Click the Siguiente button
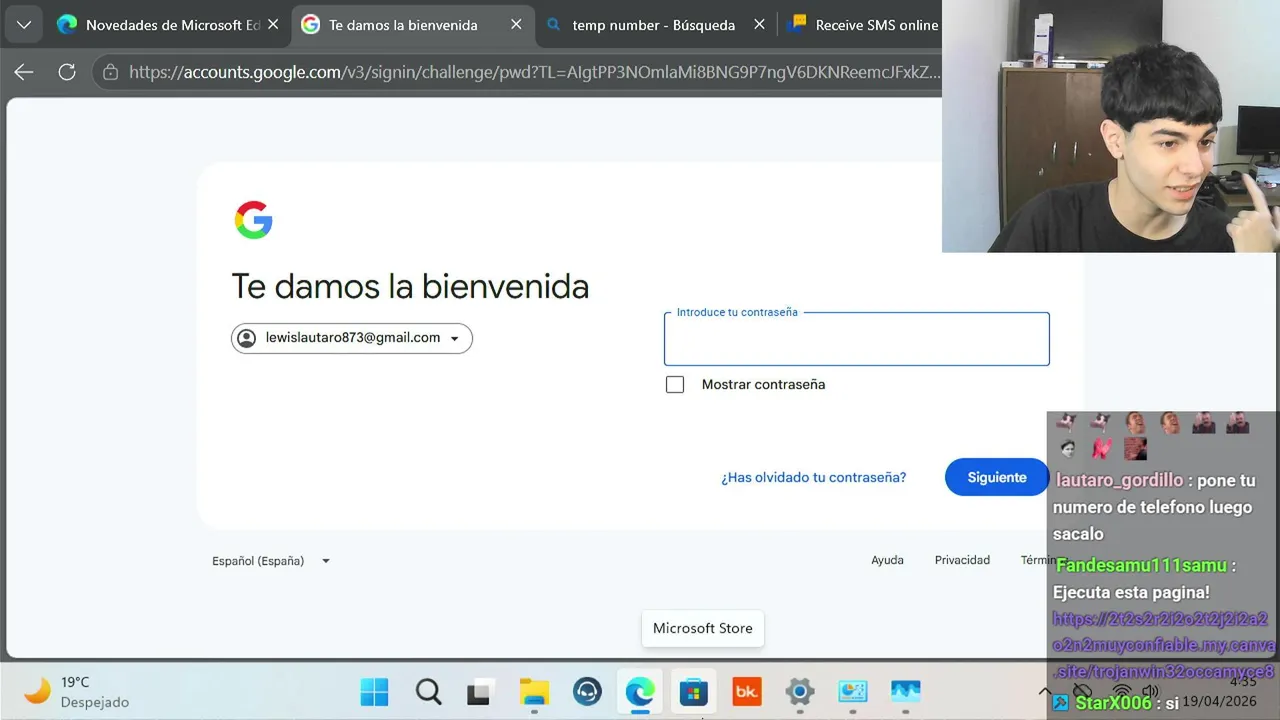 click(996, 478)
